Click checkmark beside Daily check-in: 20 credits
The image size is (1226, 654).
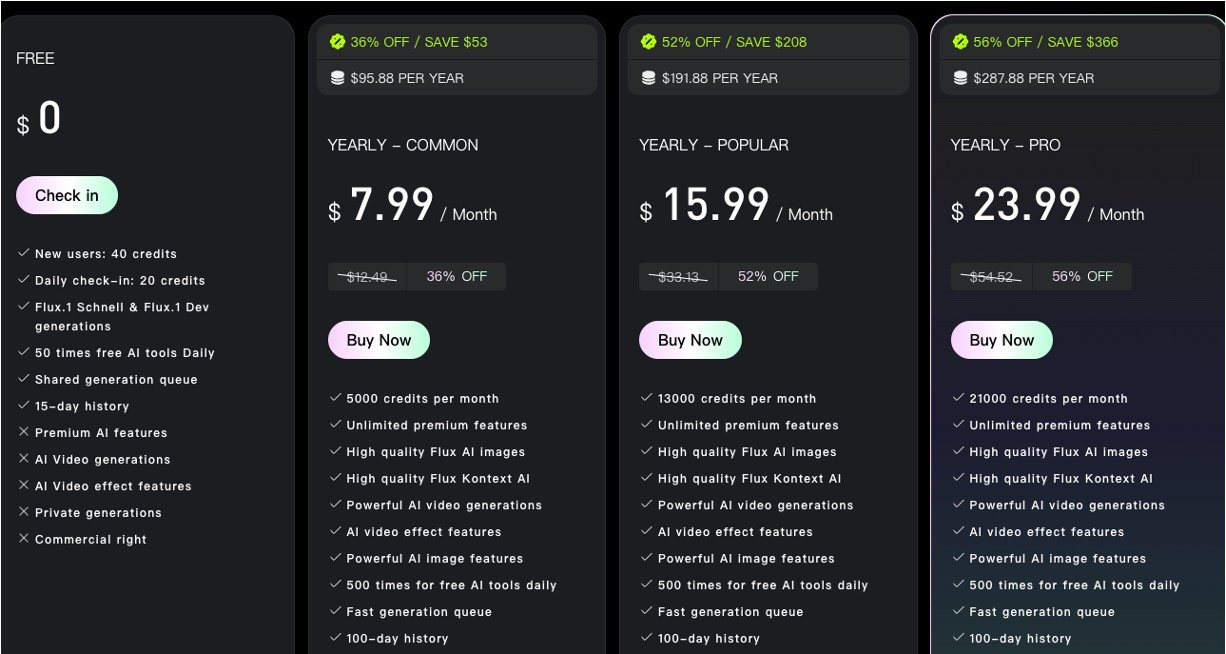click(24, 280)
